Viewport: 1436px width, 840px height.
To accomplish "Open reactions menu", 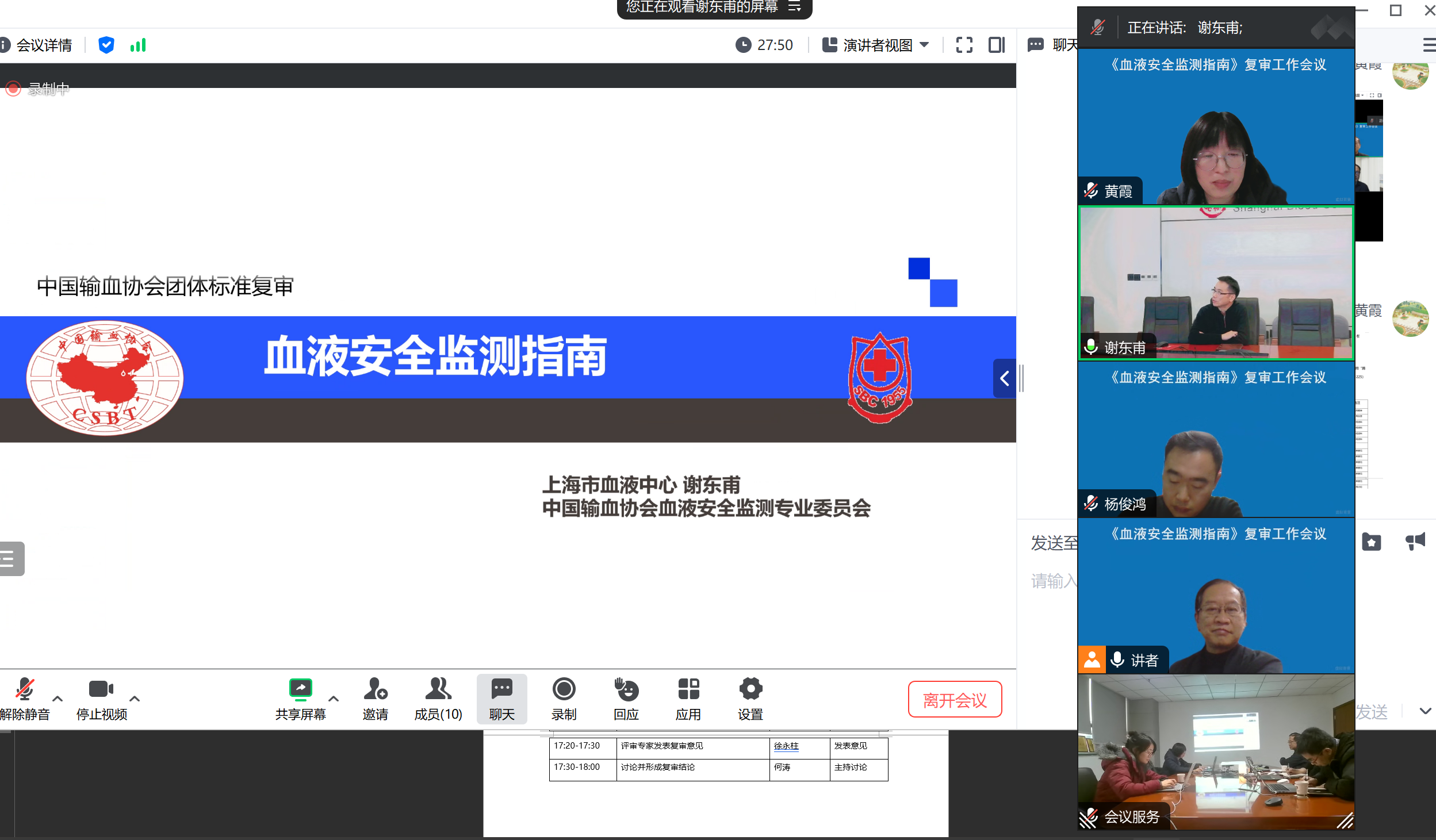I will coord(626,699).
